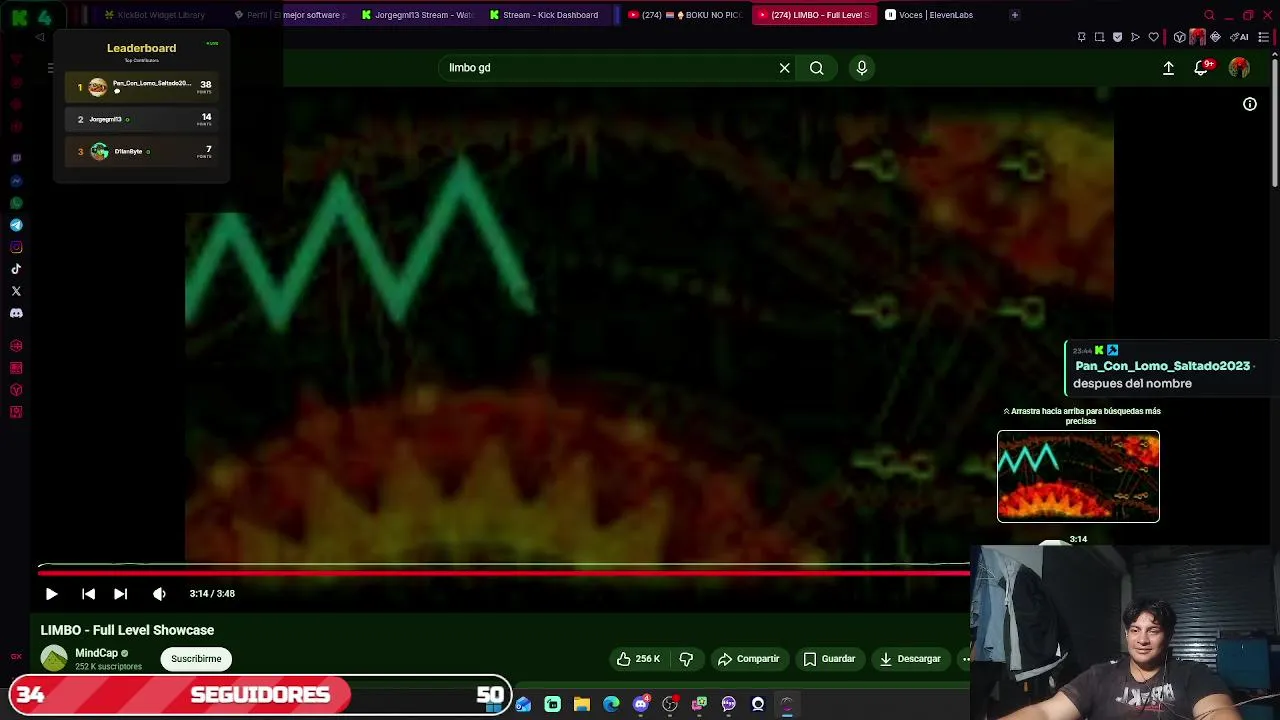Open X (Twitter) in the browser sidebar
Image resolution: width=1280 pixels, height=720 pixels.
point(16,291)
